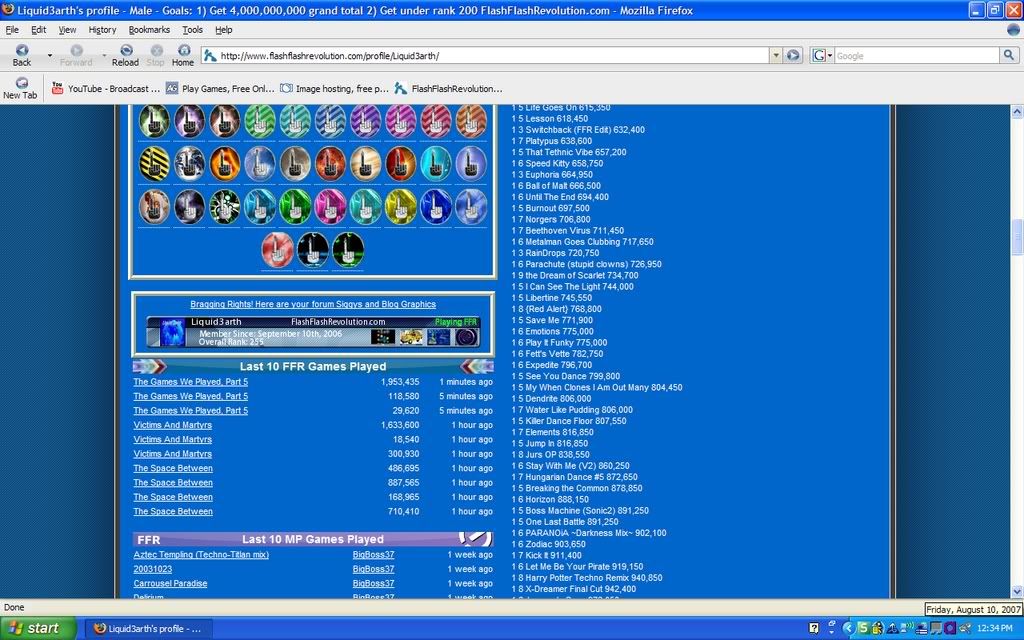Open the Tools menu

click(x=192, y=30)
